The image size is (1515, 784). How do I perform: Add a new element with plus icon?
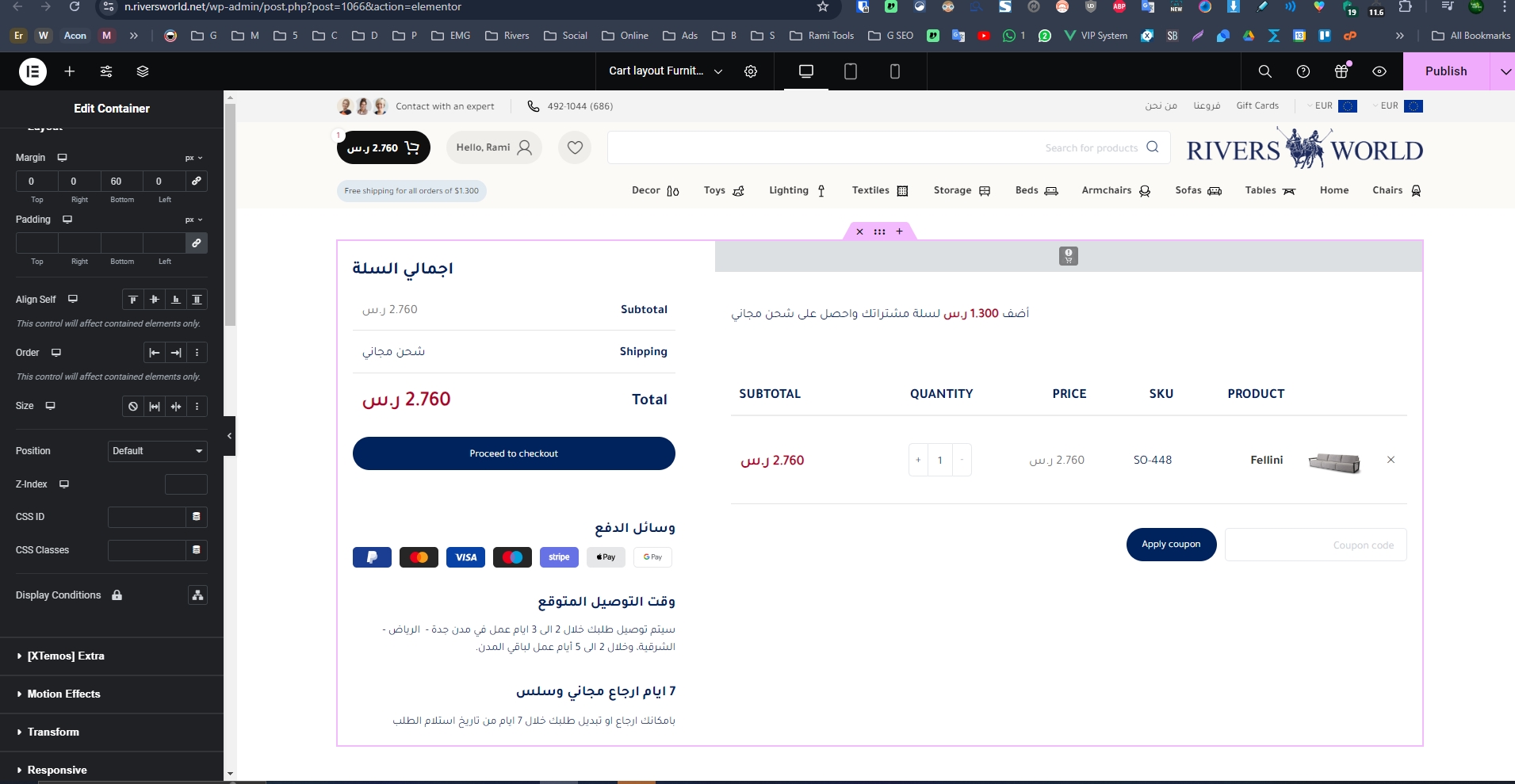click(70, 71)
